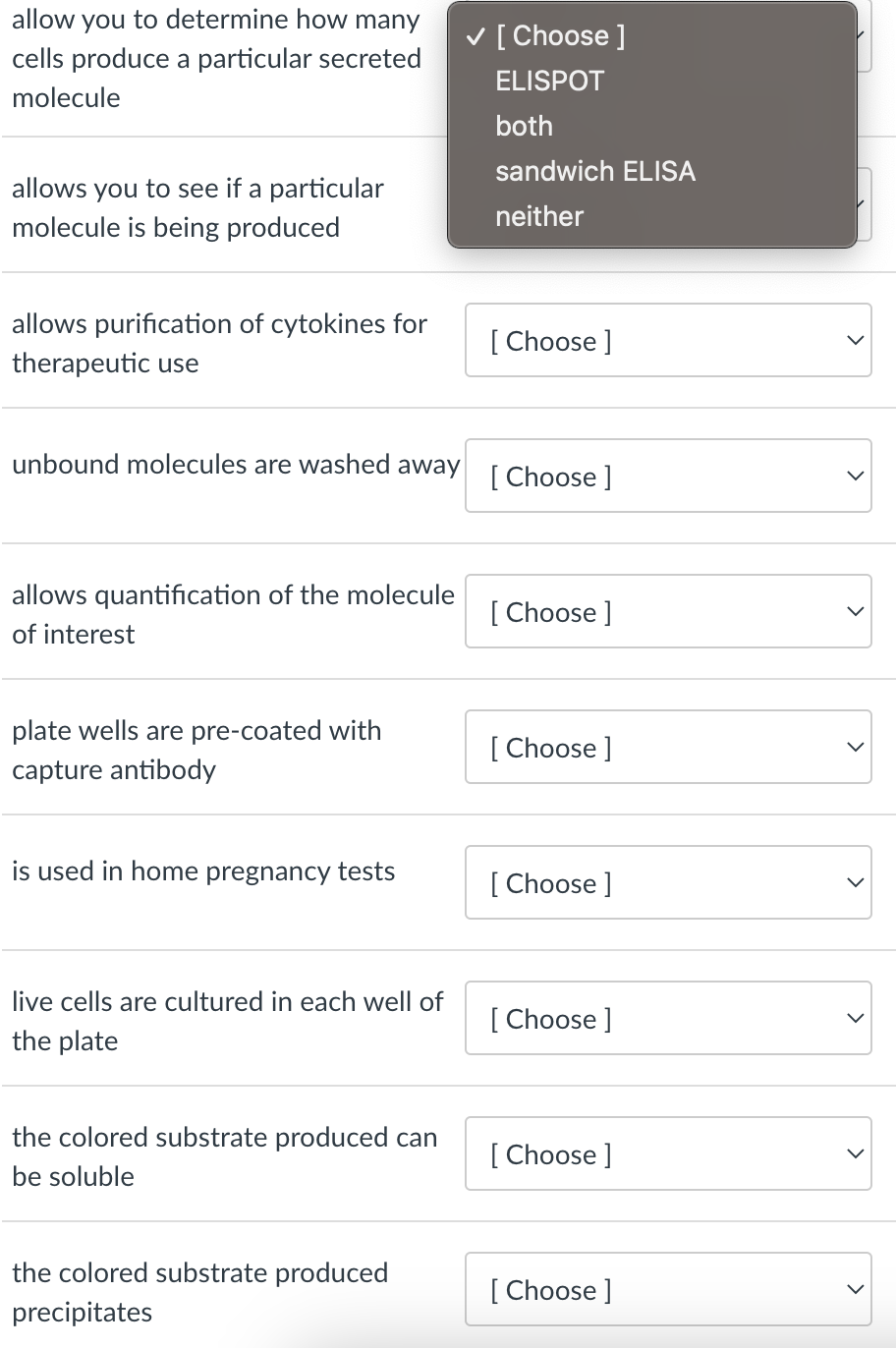Open the "plate wells are pre-coated" dropdown
The image size is (896, 1348).
(668, 747)
